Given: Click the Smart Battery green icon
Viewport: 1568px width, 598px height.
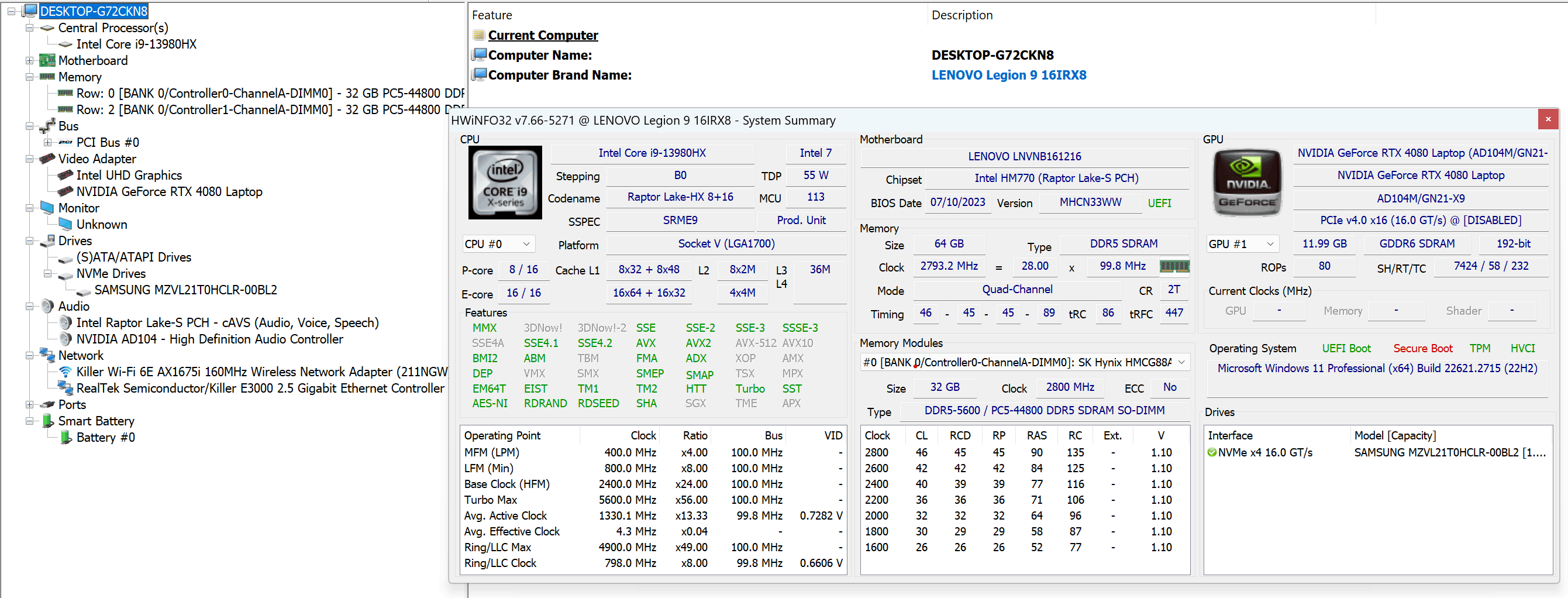Looking at the screenshot, I should pyautogui.click(x=47, y=421).
